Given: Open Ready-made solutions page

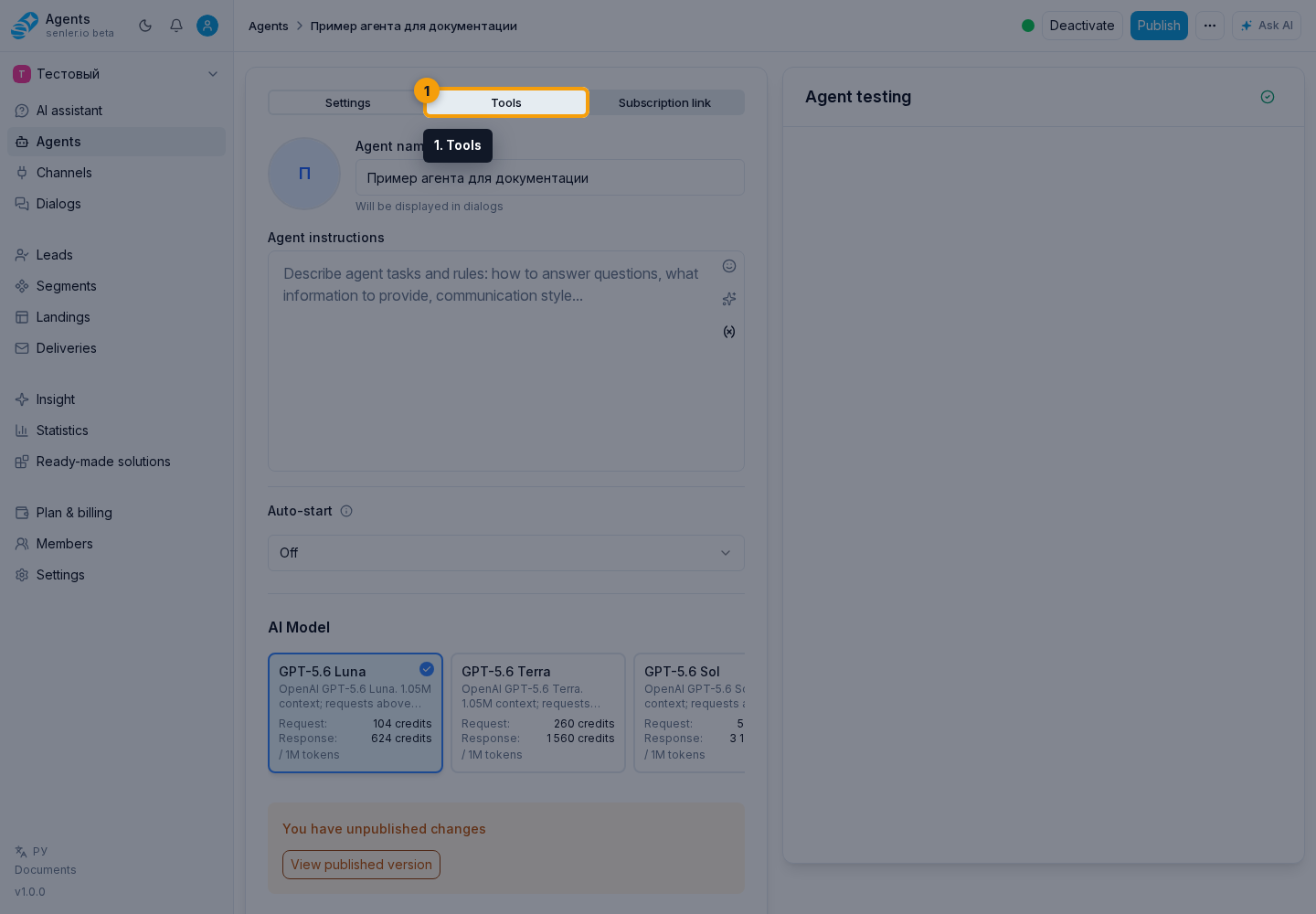Looking at the screenshot, I should point(116,462).
